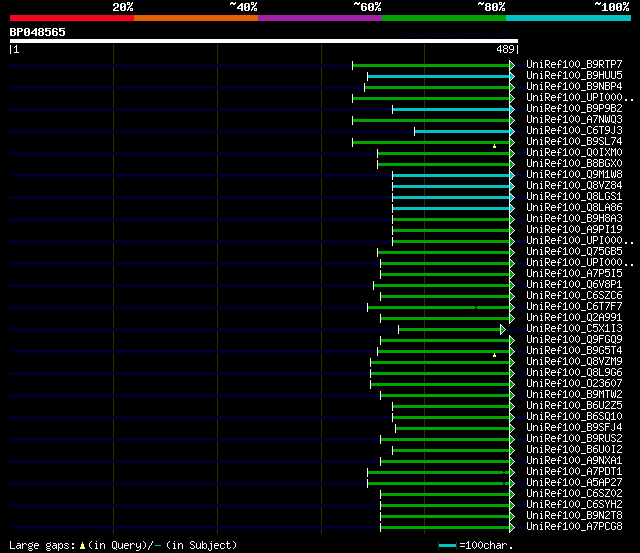The width and height of the screenshot is (640, 553).
Task: Select the UniRef100_C6SZ02 label
Action: pos(574,494)
